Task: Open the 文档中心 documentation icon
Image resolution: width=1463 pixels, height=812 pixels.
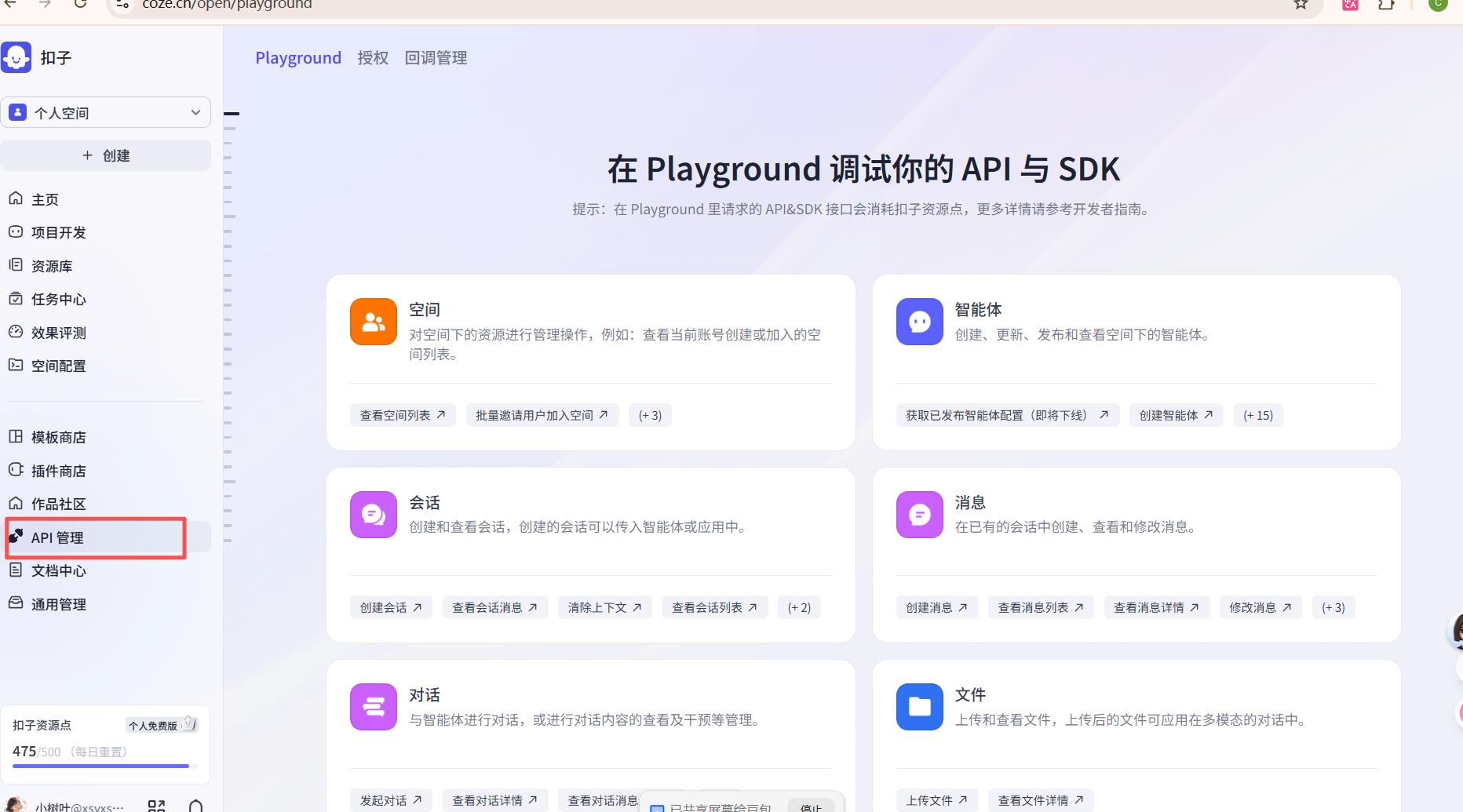Action: [16, 570]
